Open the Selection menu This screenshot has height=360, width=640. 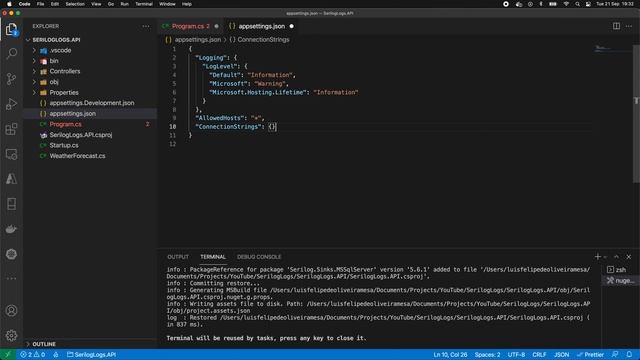pos(75,4)
